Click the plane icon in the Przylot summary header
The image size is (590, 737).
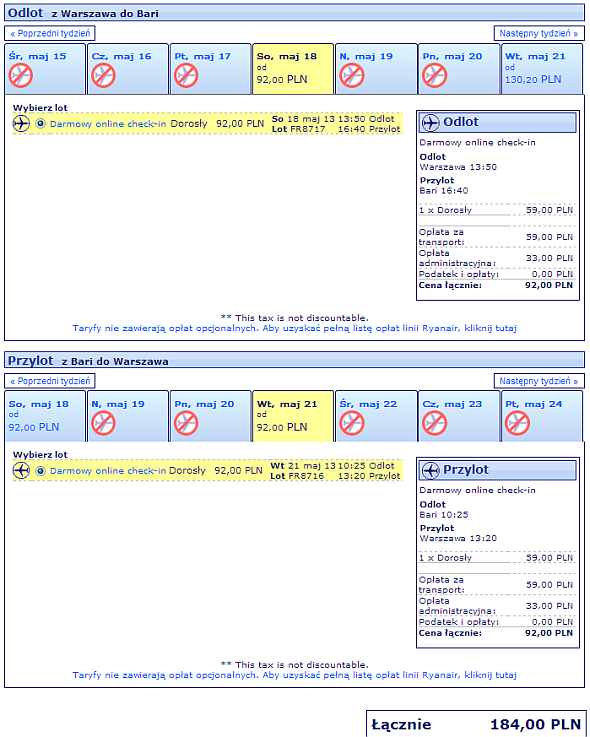pyautogui.click(x=431, y=470)
